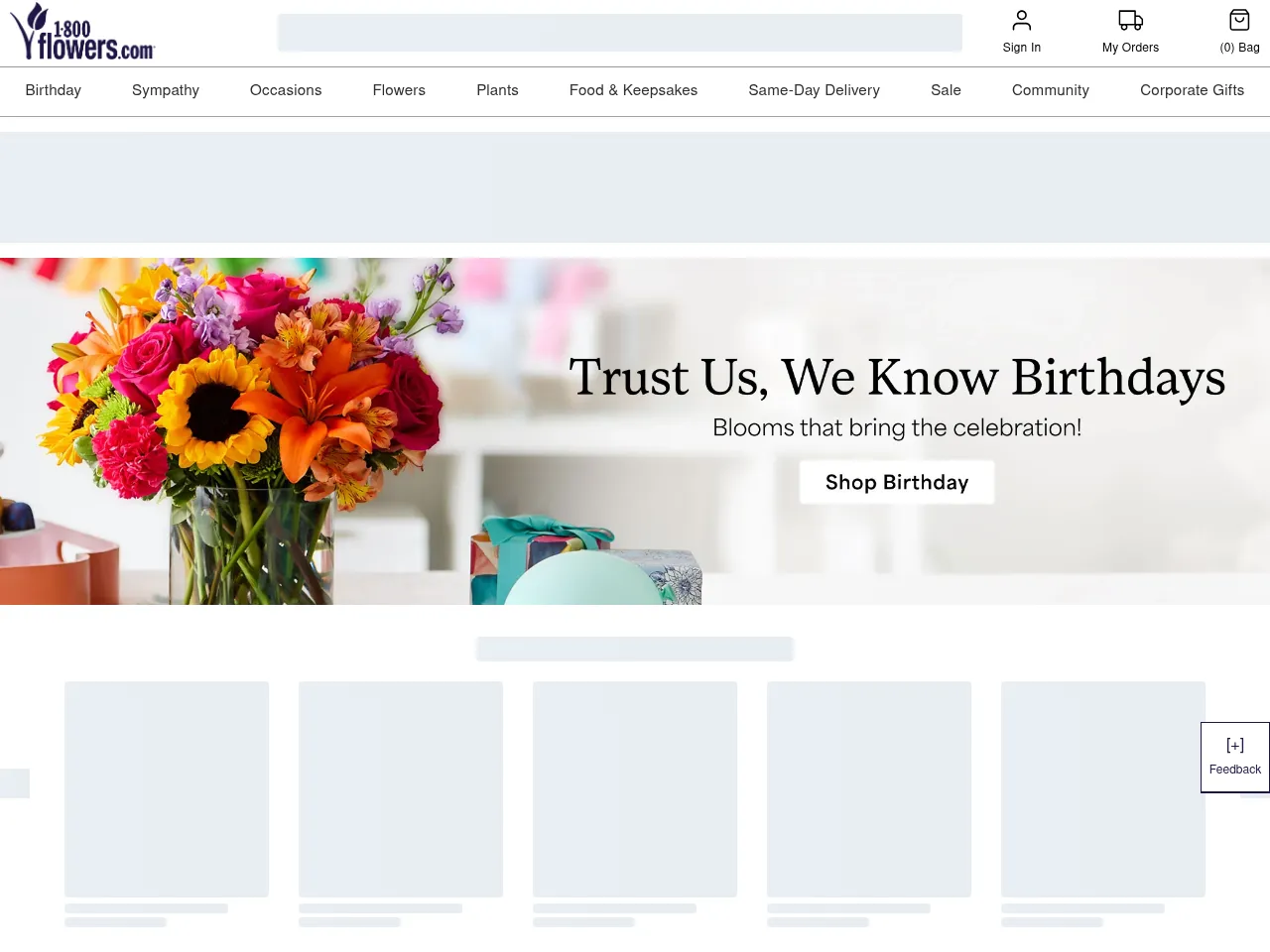Open the Birthday menu
The image size is (1270, 952).
click(x=54, y=90)
